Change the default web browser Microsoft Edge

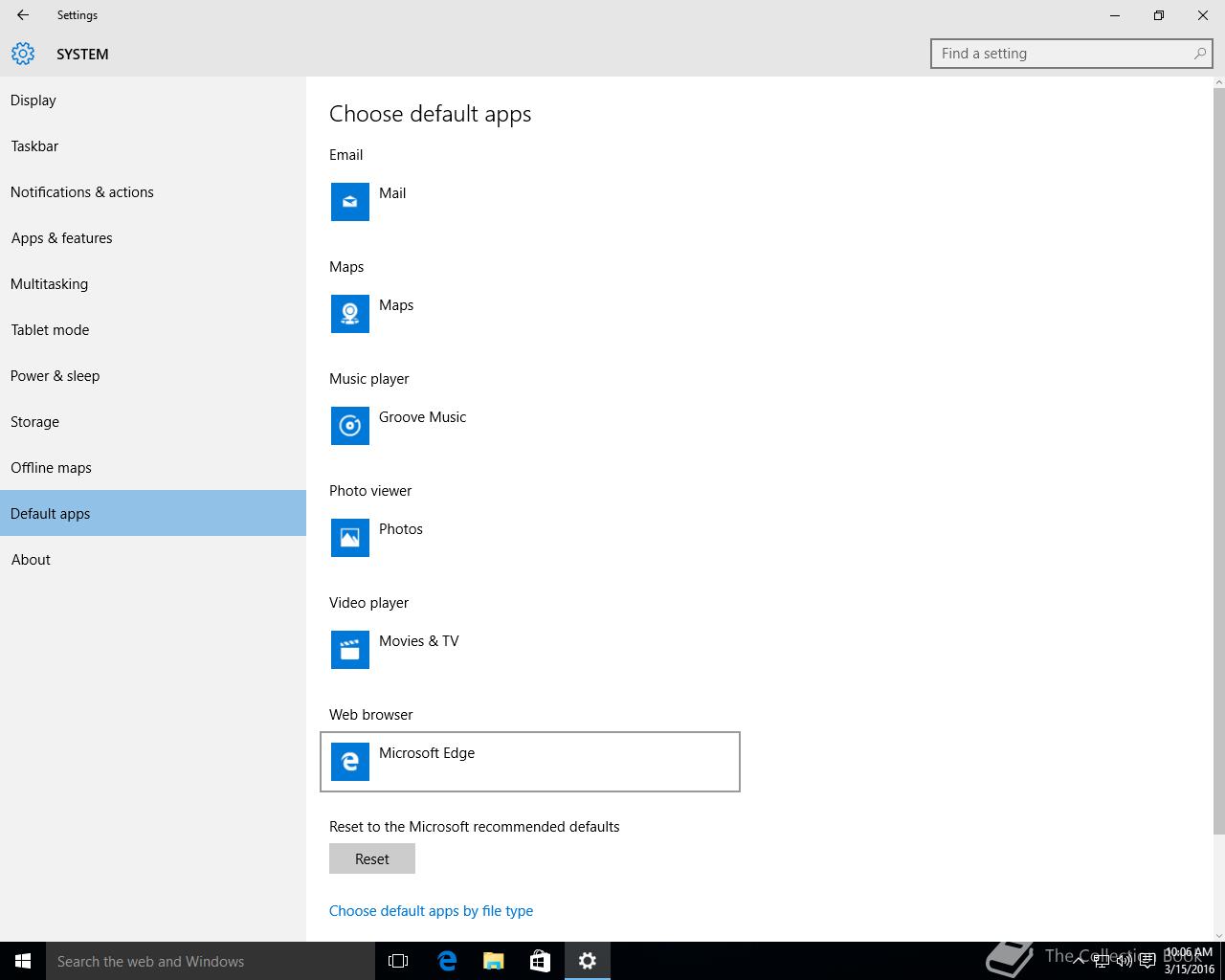tap(530, 762)
